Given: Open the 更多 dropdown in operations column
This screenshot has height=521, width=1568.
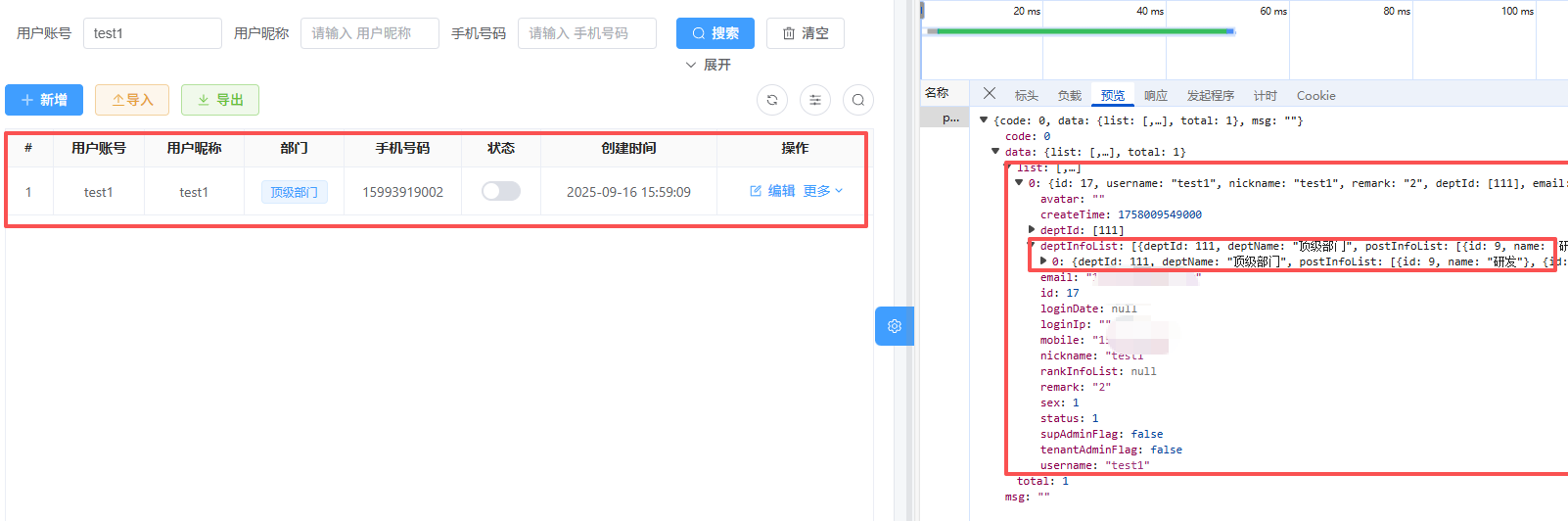Looking at the screenshot, I should 822,191.
